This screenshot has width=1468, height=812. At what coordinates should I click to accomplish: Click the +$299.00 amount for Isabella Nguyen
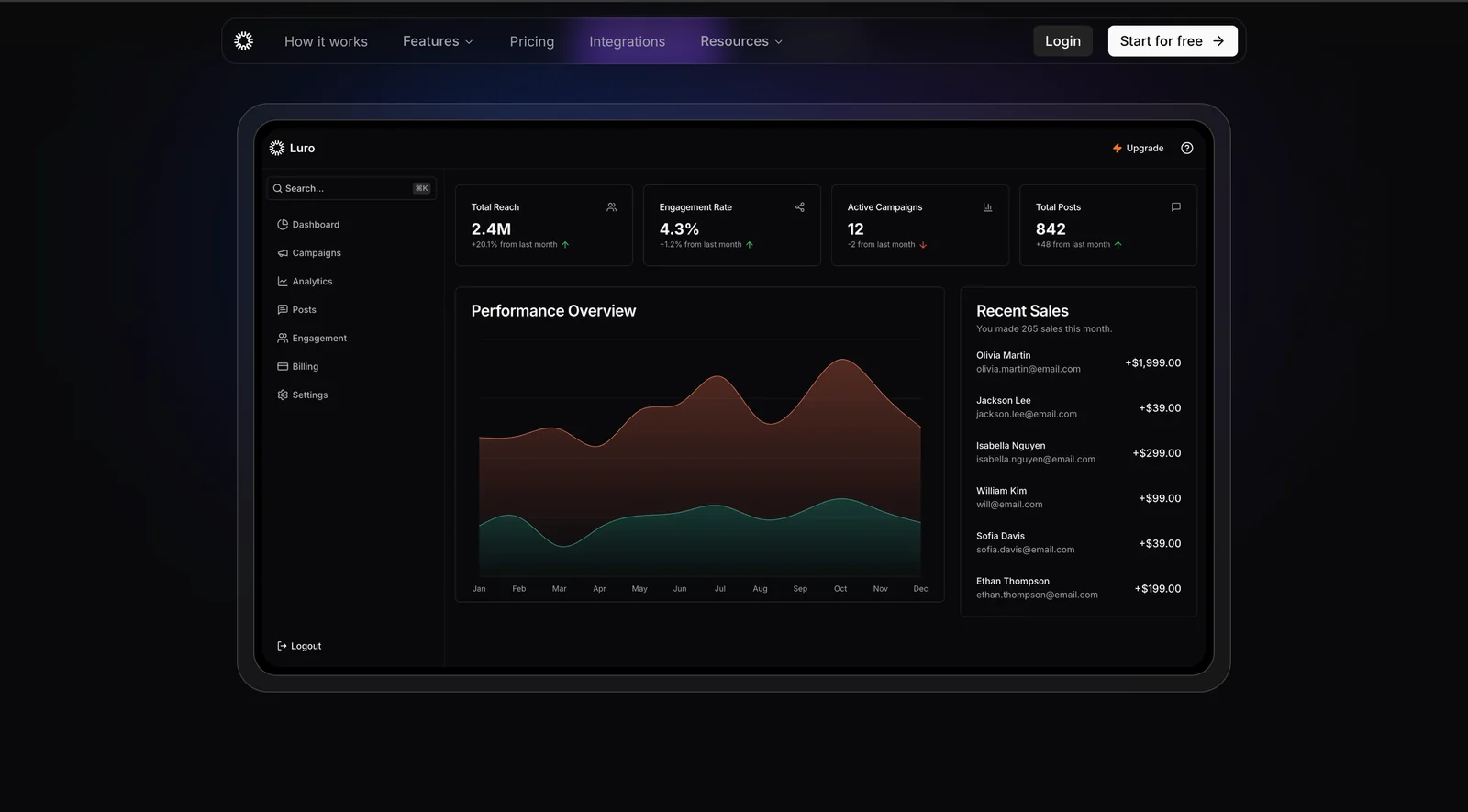point(1157,453)
